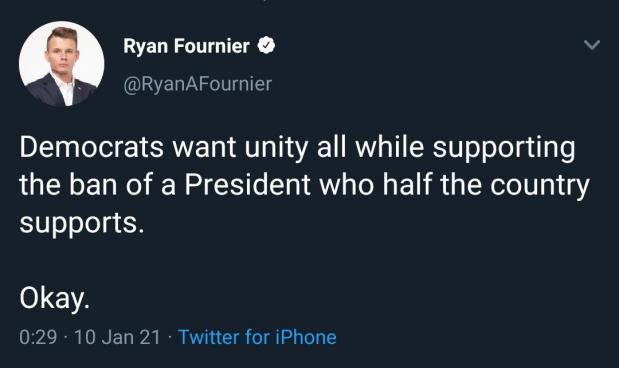Click the 0:29 timestamp
619x368 pixels.
pyautogui.click(x=38, y=337)
